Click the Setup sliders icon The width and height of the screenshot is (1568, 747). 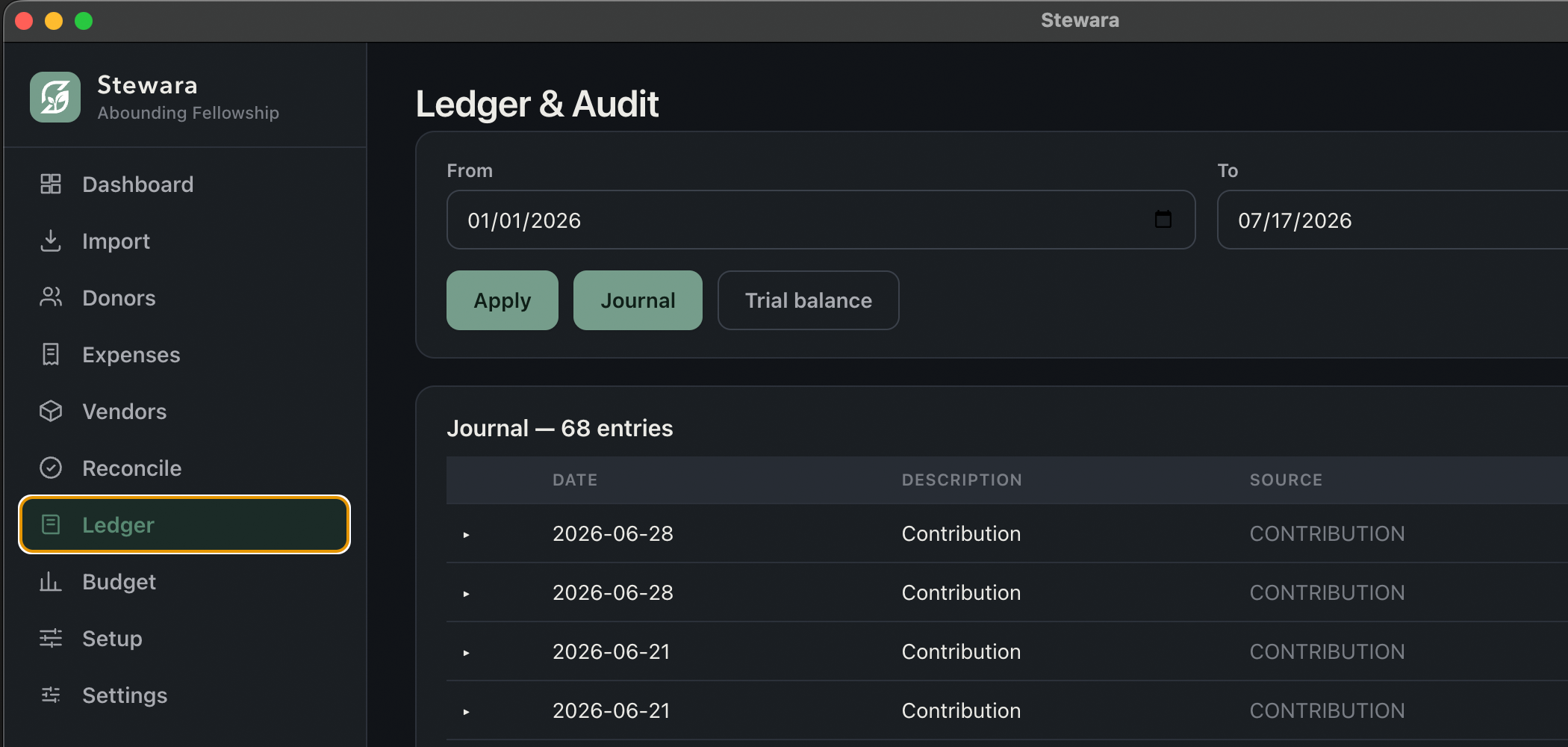tap(51, 638)
